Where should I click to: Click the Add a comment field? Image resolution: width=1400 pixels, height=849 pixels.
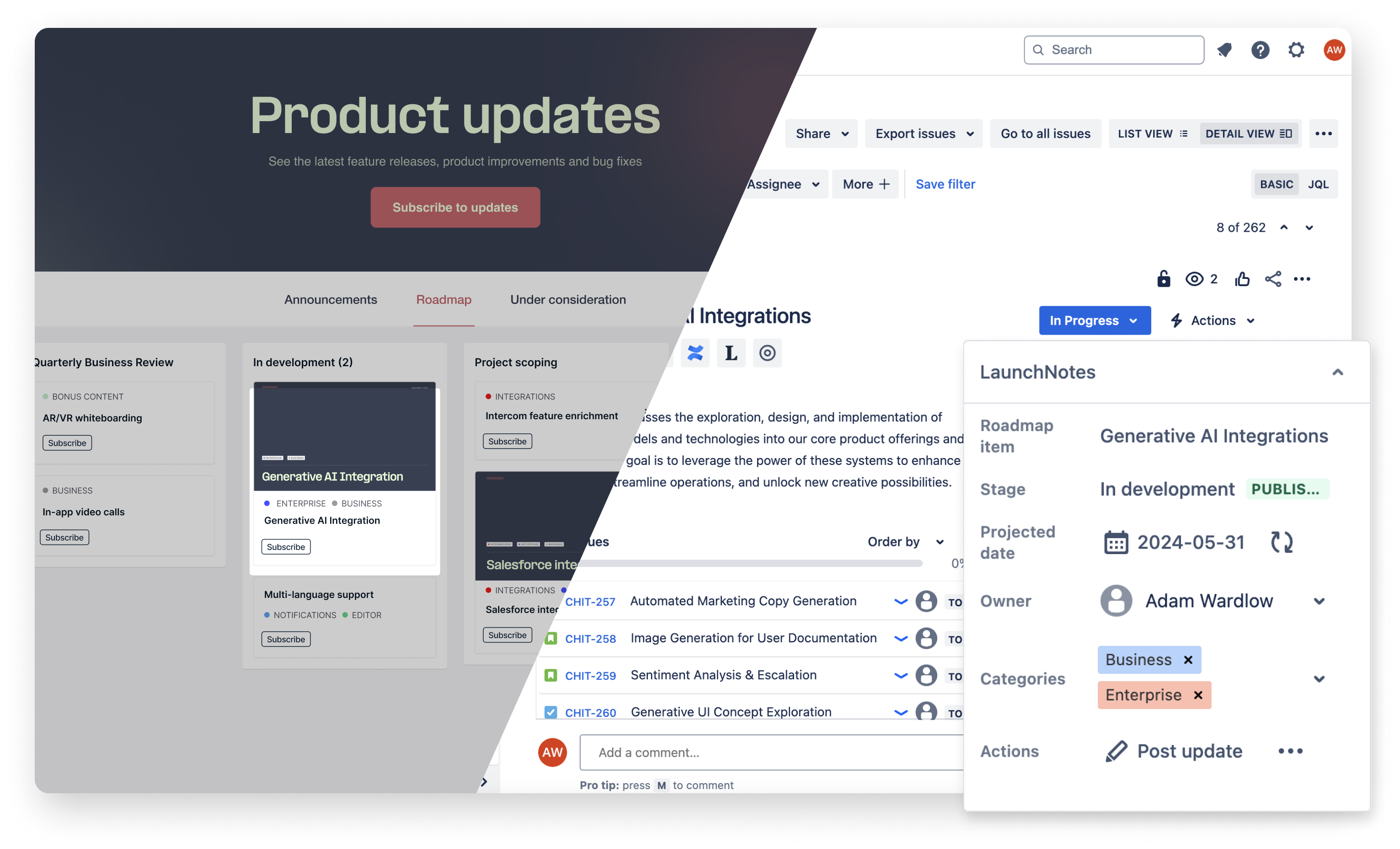772,753
